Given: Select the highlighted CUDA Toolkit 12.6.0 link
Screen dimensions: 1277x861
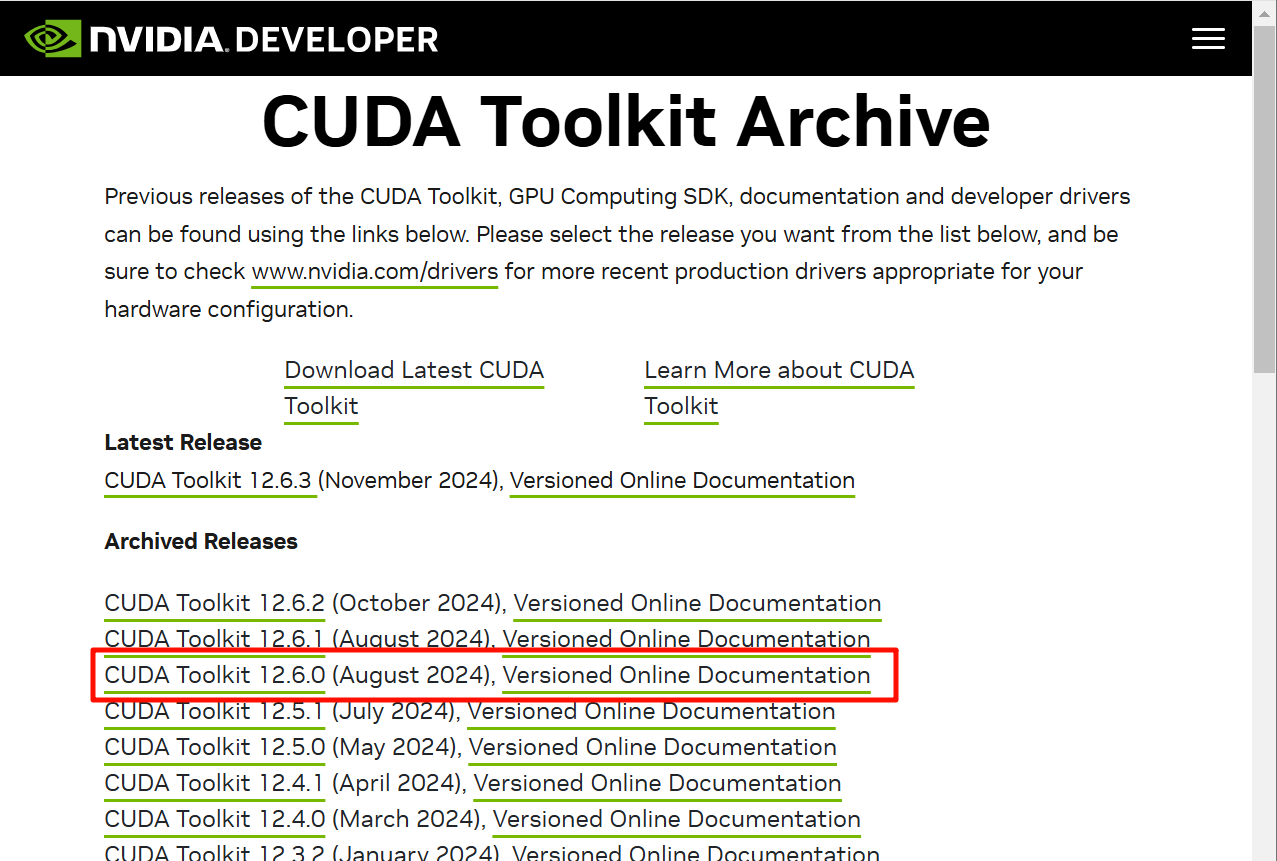Looking at the screenshot, I should click(x=214, y=676).
